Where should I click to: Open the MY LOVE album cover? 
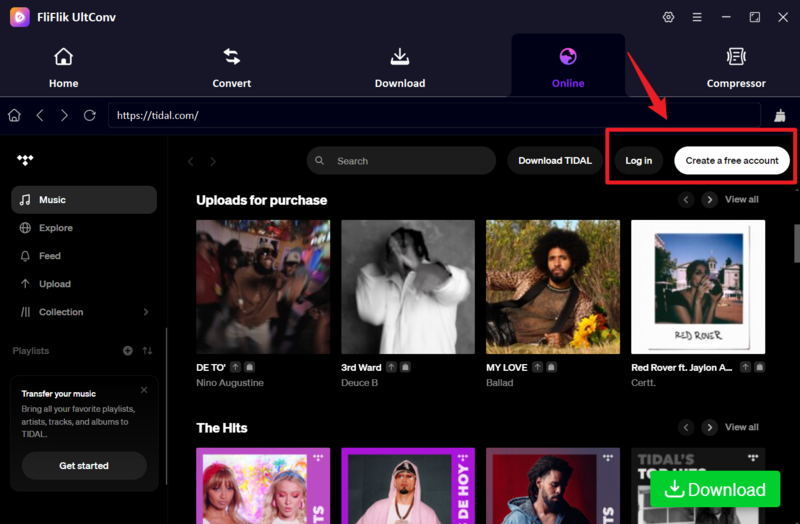[x=553, y=287]
